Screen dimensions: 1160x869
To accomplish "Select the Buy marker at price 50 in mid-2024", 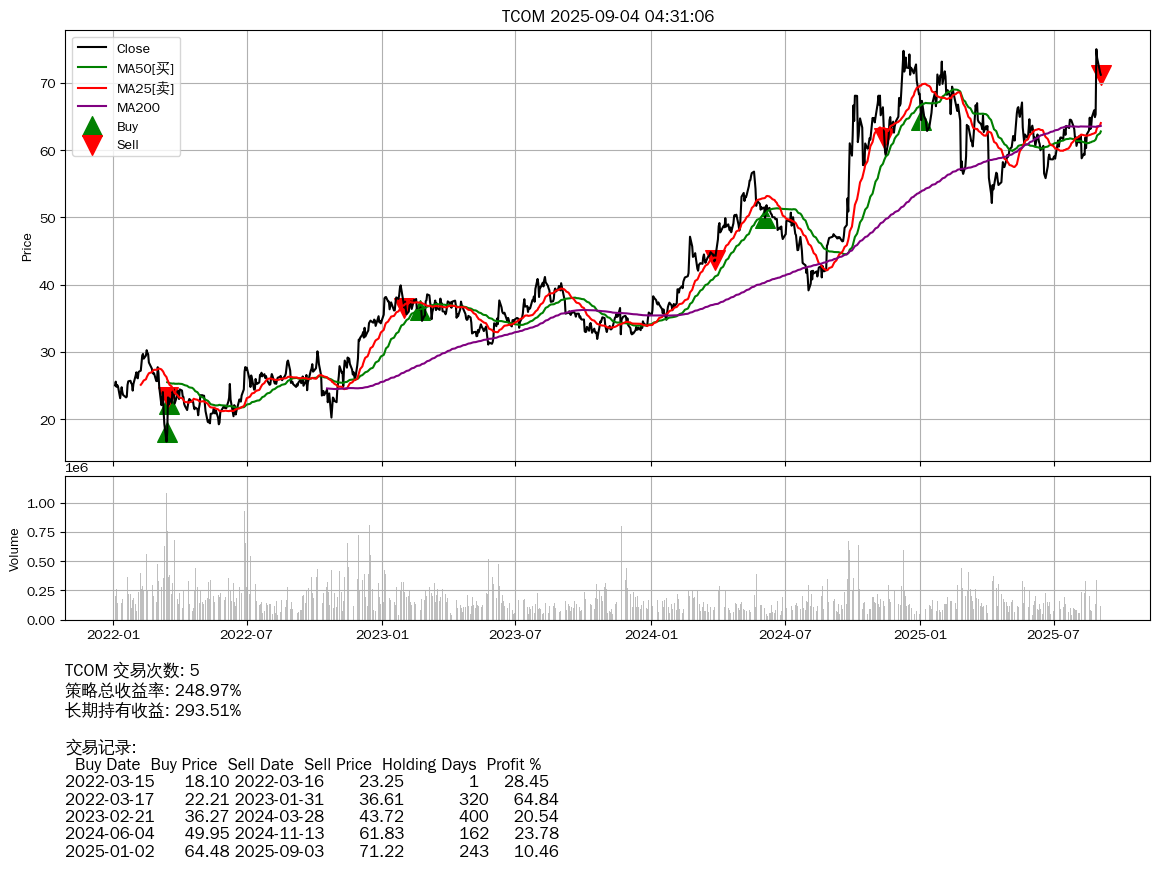I will tap(765, 217).
